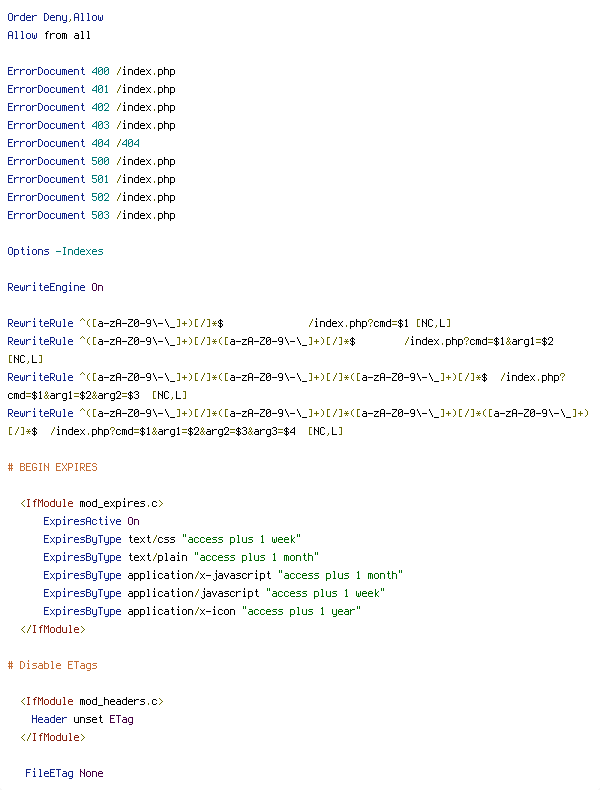Select the 'ErrorDocument 402 /index.php' line
The width and height of the screenshot is (600, 790).
pyautogui.click(x=91, y=107)
